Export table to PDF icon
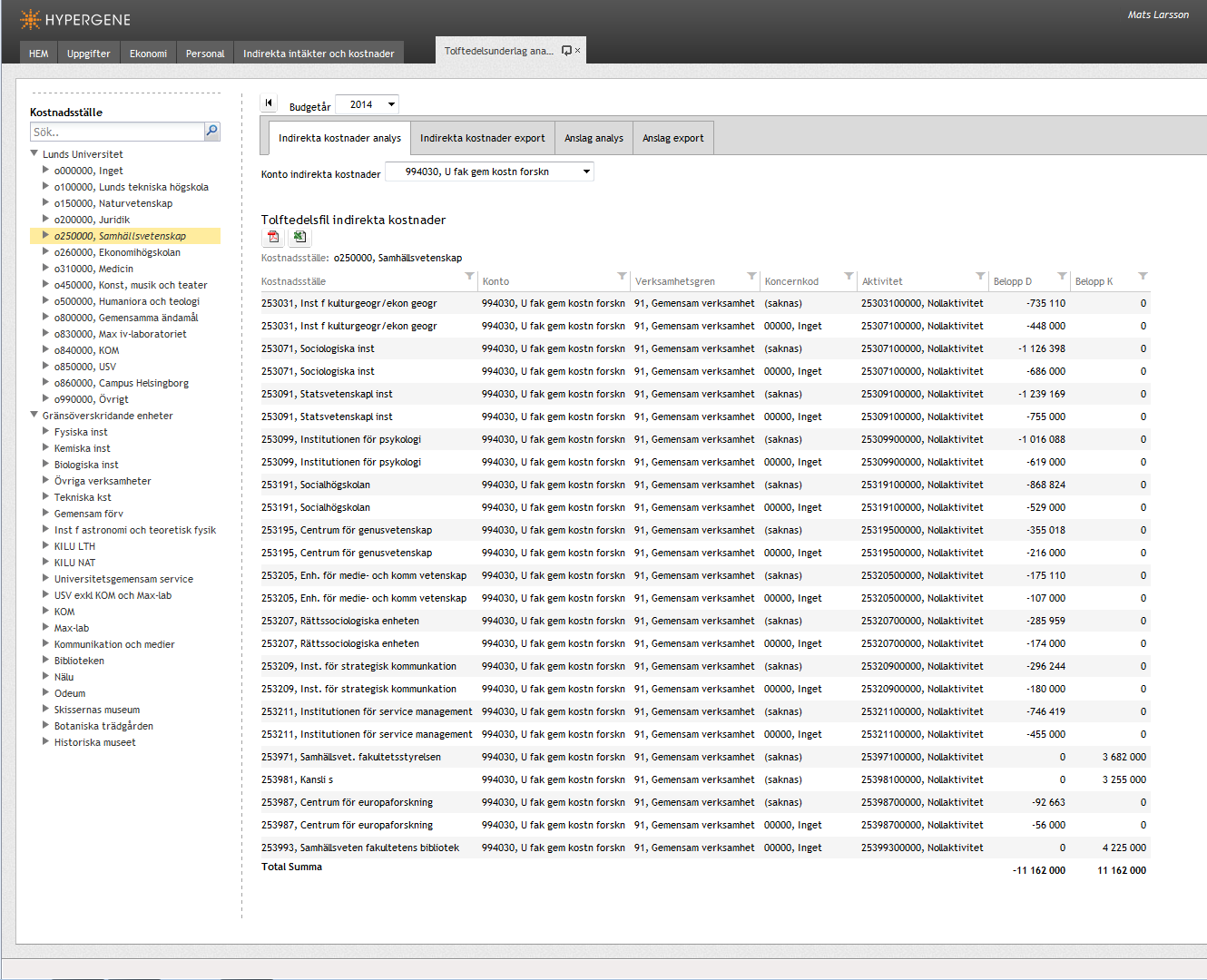The height and width of the screenshot is (980, 1207). [x=273, y=237]
